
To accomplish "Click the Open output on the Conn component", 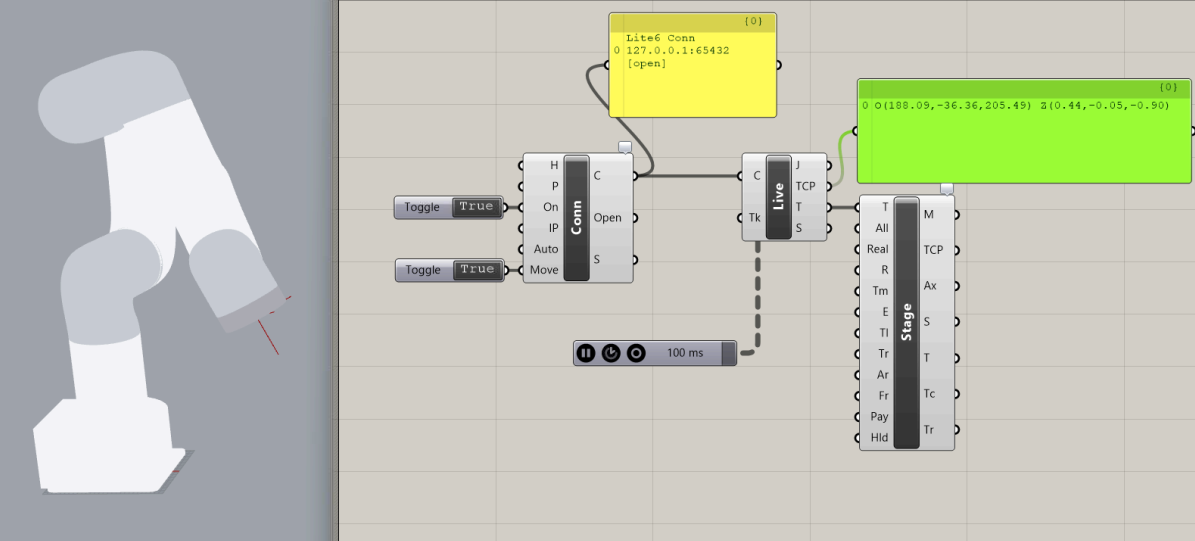I will tap(607, 218).
